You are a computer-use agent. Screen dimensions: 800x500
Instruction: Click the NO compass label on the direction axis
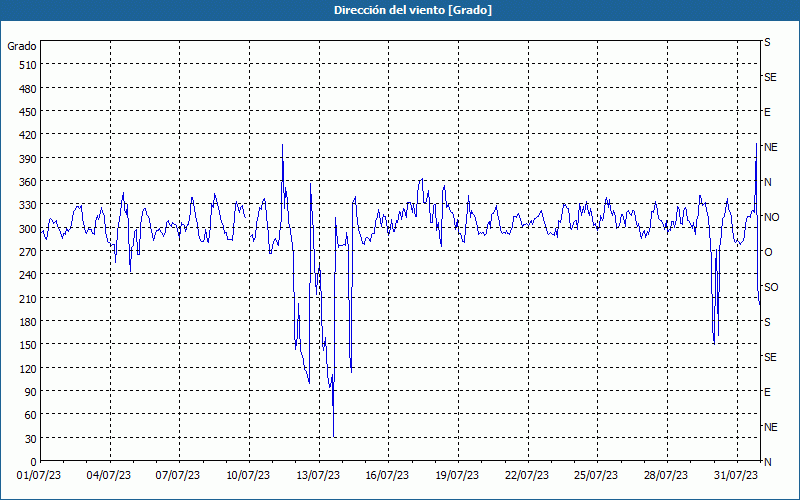[771, 217]
